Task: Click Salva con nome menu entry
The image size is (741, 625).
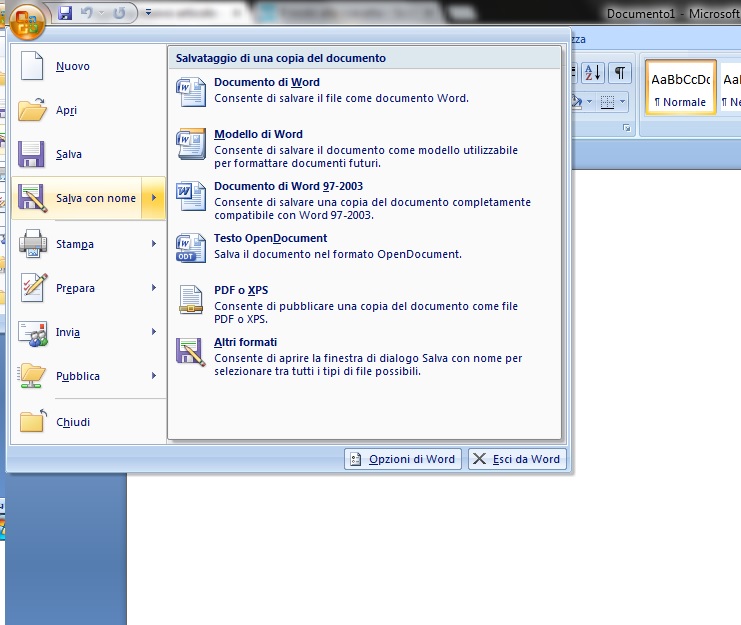Action: (77, 198)
